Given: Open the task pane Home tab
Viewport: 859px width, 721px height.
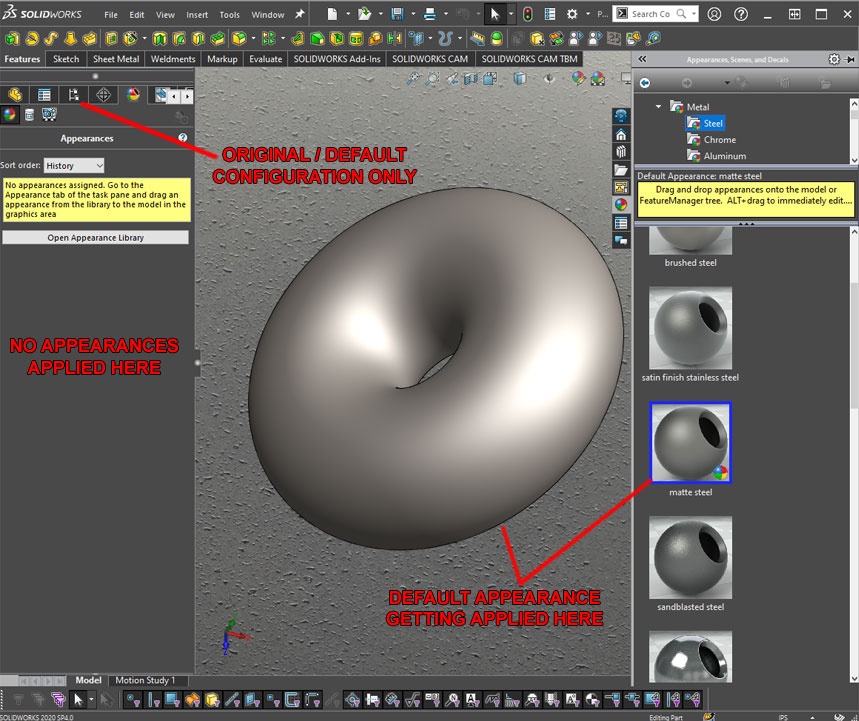Looking at the screenshot, I should pyautogui.click(x=621, y=135).
